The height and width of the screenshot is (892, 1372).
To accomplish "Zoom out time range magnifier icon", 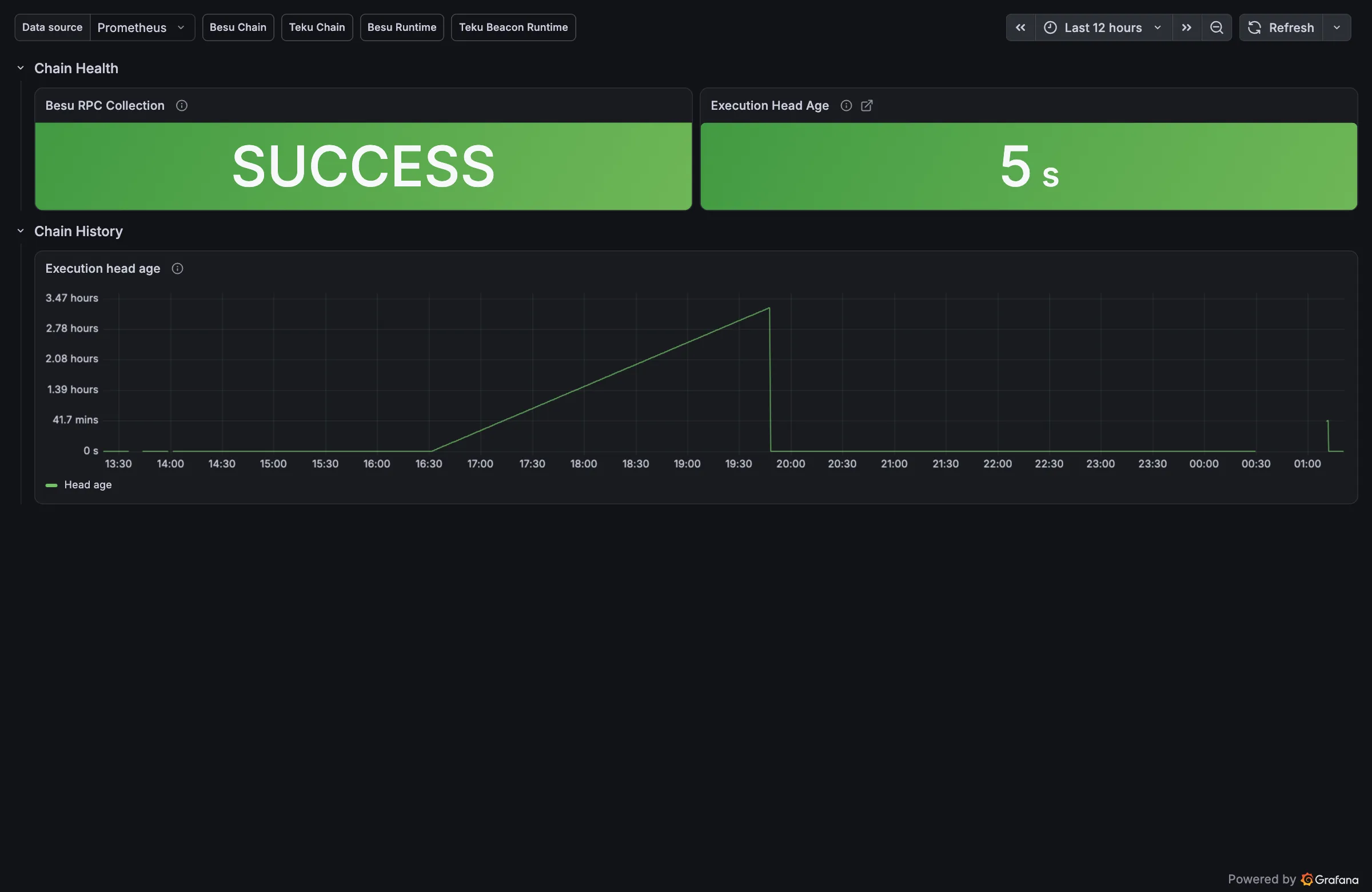I will pyautogui.click(x=1217, y=27).
